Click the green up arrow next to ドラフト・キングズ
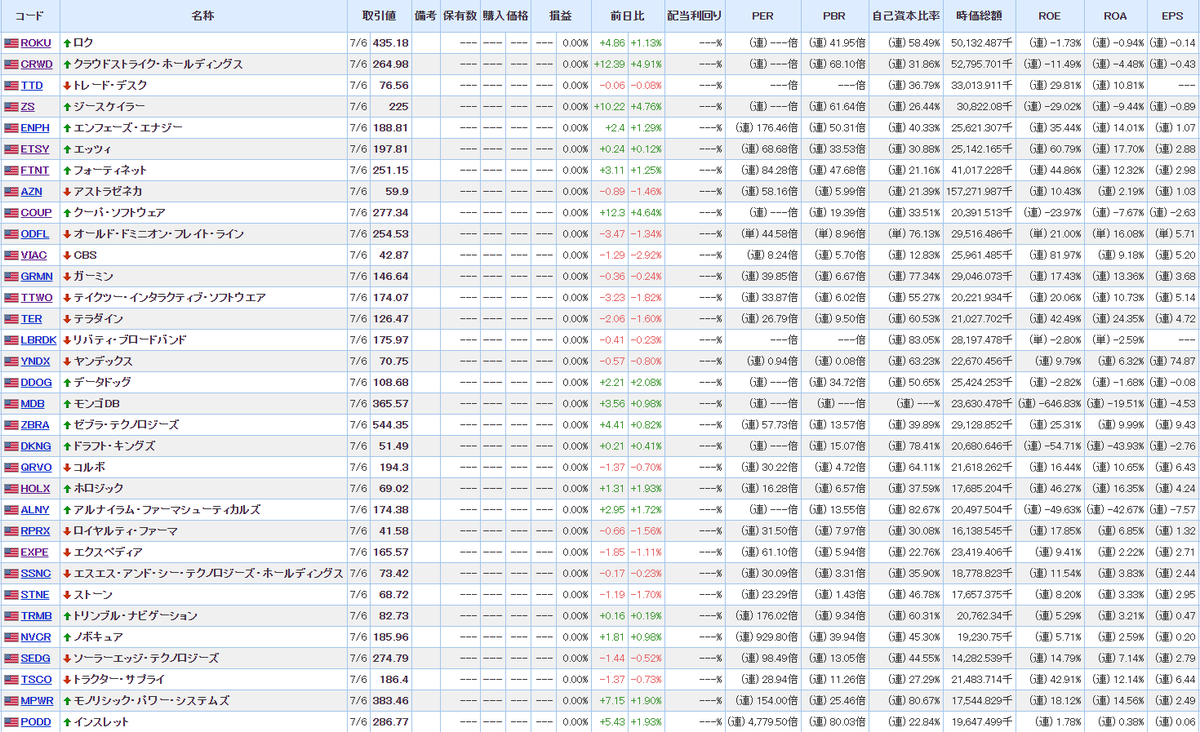The image size is (1200, 732). [x=67, y=446]
